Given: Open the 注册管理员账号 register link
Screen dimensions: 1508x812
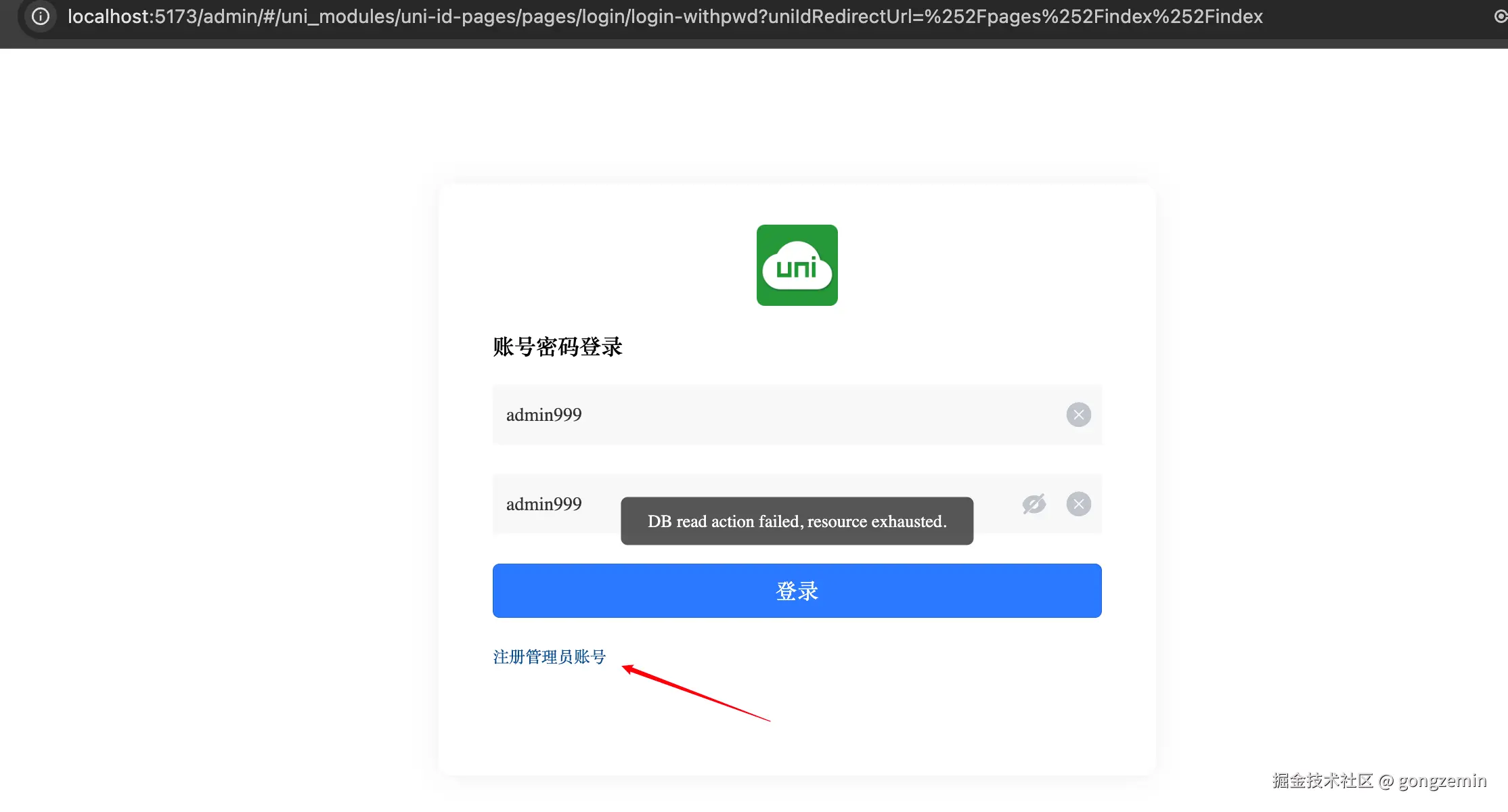Looking at the screenshot, I should pyautogui.click(x=549, y=657).
